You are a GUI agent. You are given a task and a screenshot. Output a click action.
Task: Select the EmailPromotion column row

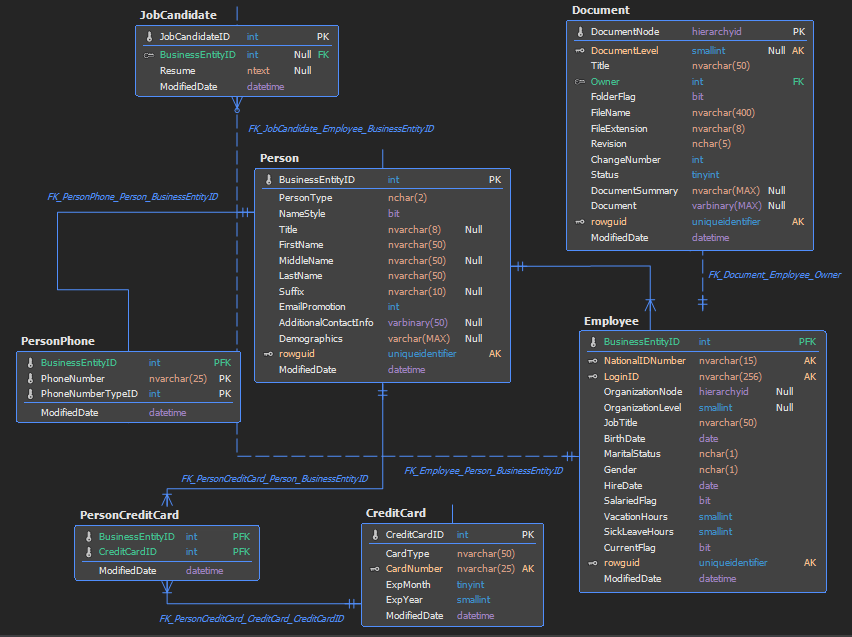click(x=383, y=307)
